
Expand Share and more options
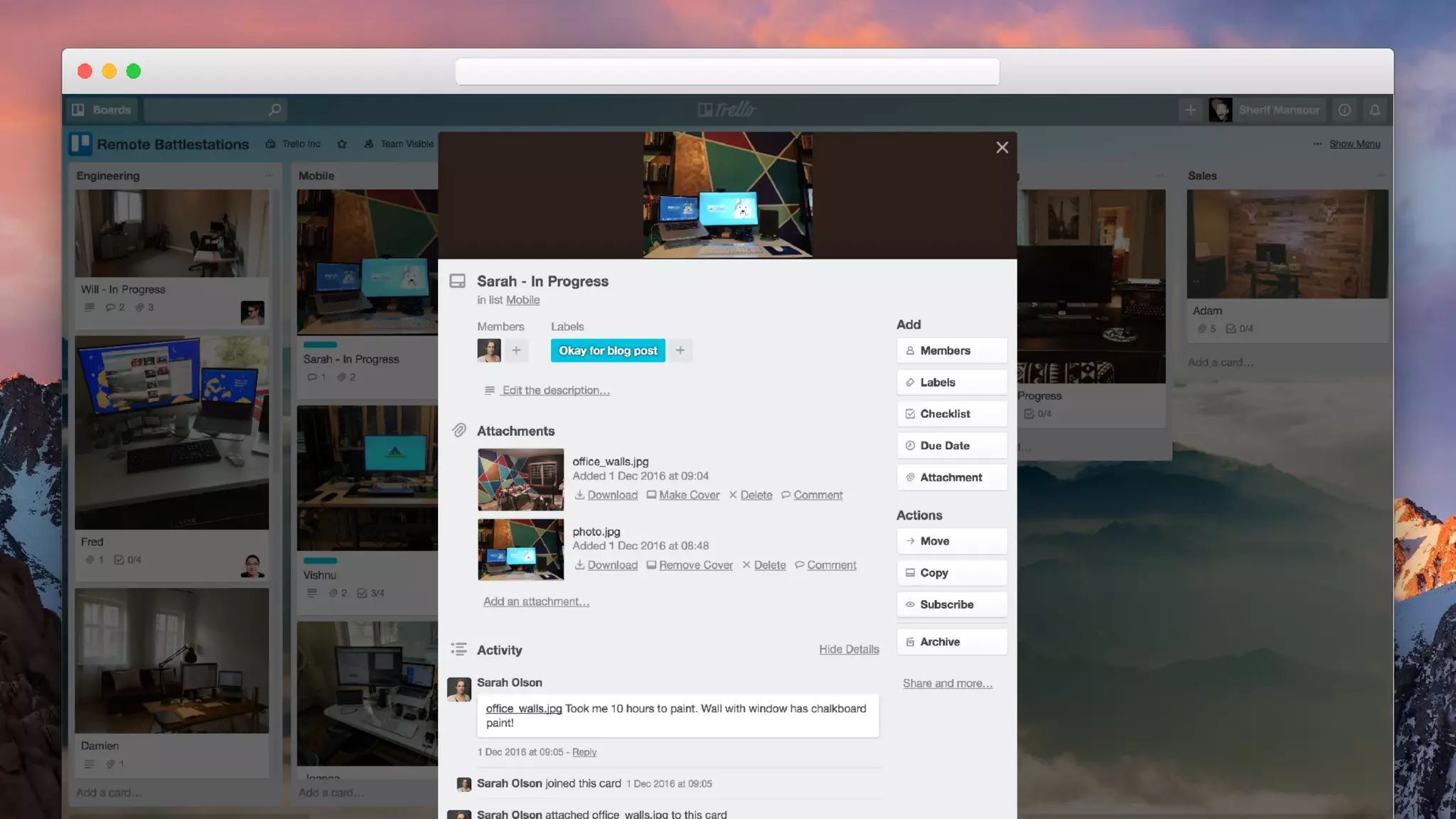tap(947, 683)
